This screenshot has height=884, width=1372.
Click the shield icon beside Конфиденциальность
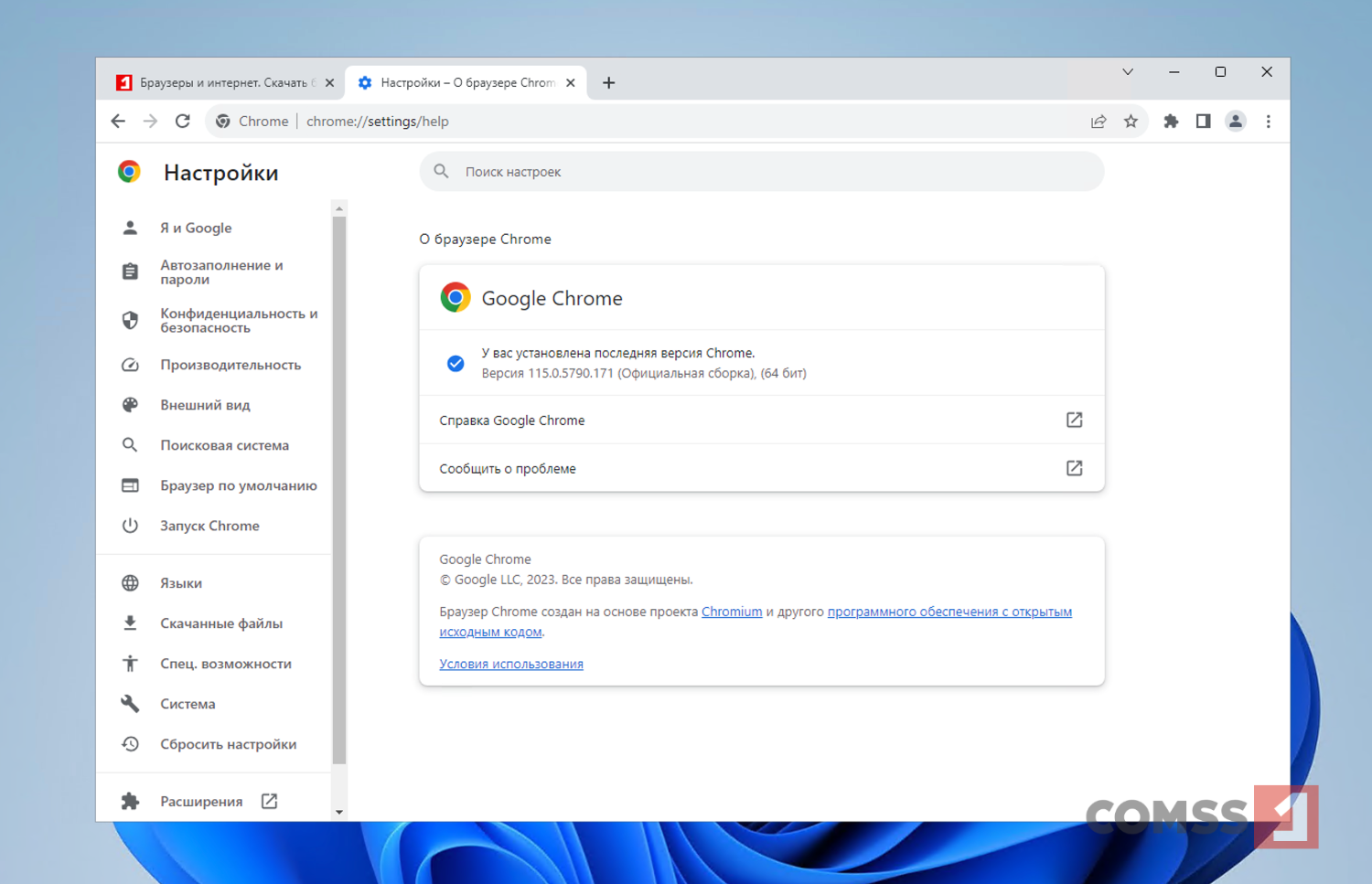click(x=130, y=320)
